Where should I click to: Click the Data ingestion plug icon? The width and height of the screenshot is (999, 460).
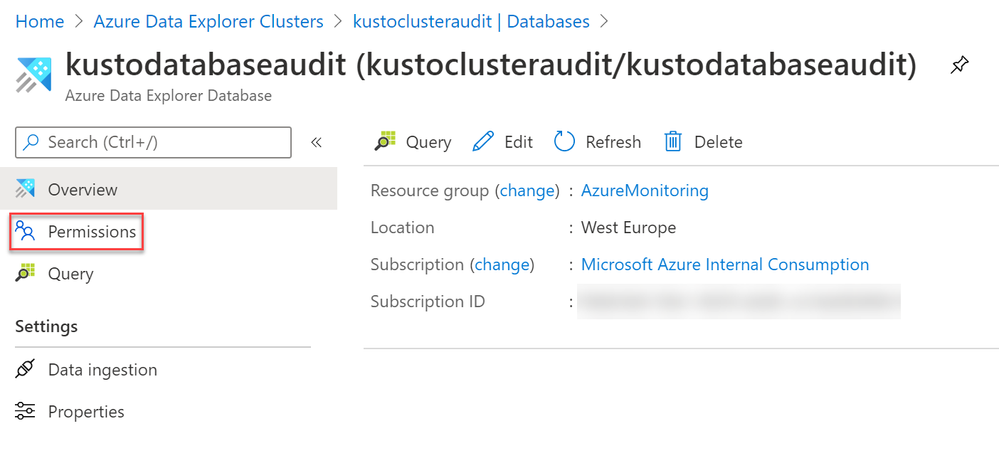(x=25, y=370)
